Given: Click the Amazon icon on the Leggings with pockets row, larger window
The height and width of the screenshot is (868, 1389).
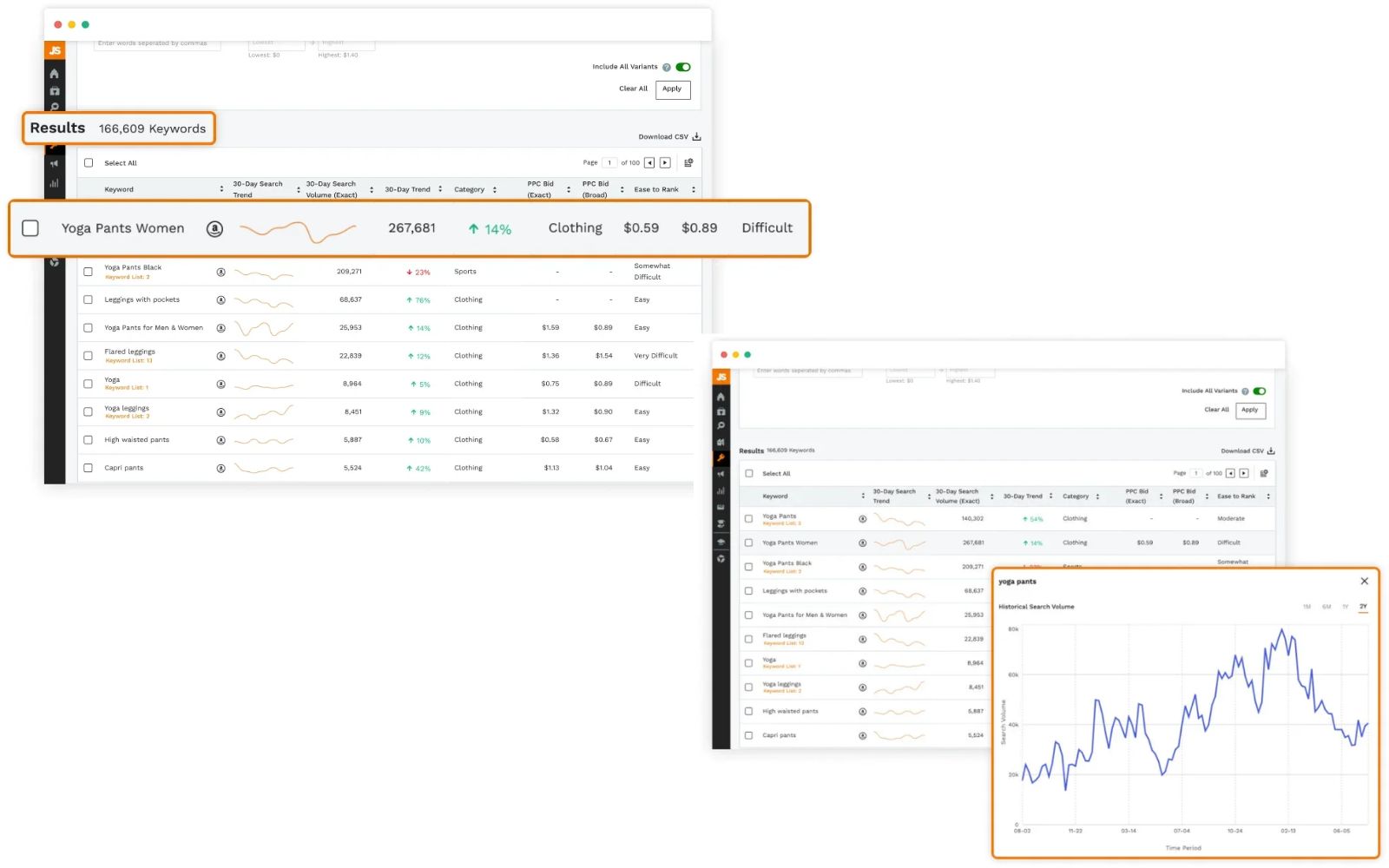Looking at the screenshot, I should pyautogui.click(x=221, y=299).
